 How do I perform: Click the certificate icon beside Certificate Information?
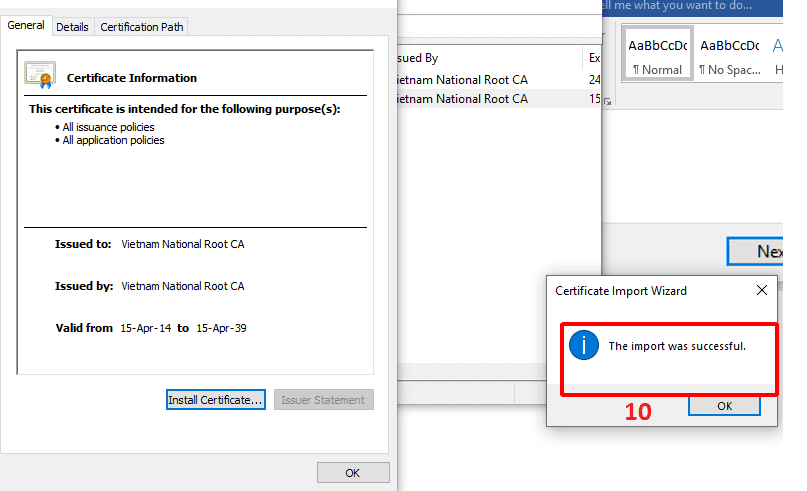40,75
